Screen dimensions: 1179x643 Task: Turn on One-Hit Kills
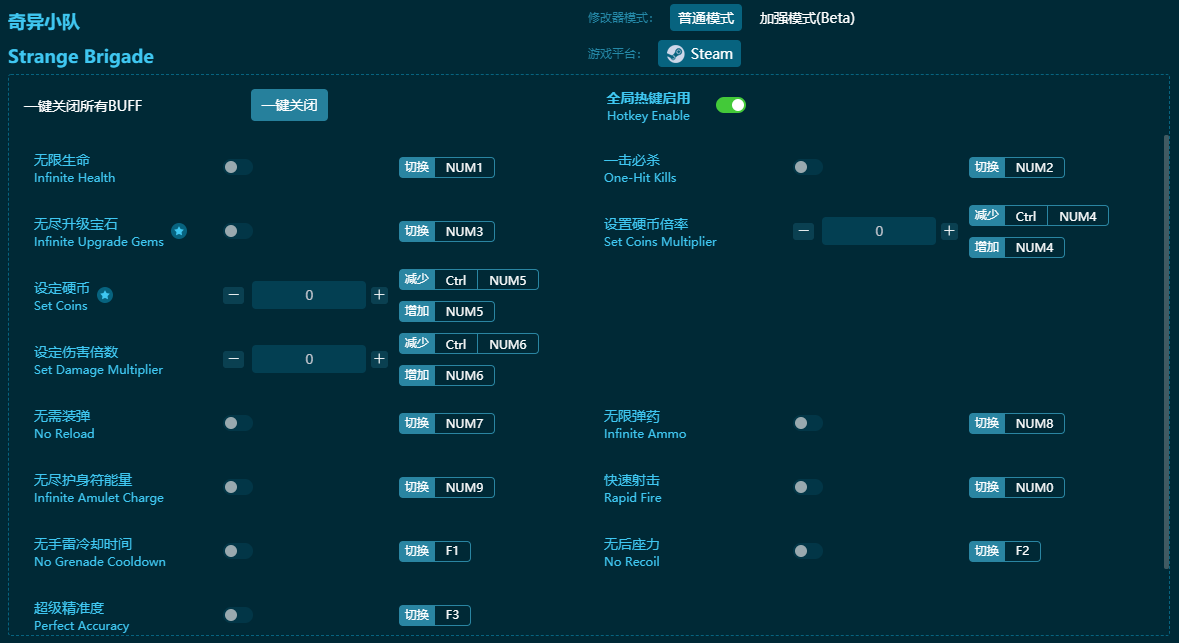click(807, 167)
